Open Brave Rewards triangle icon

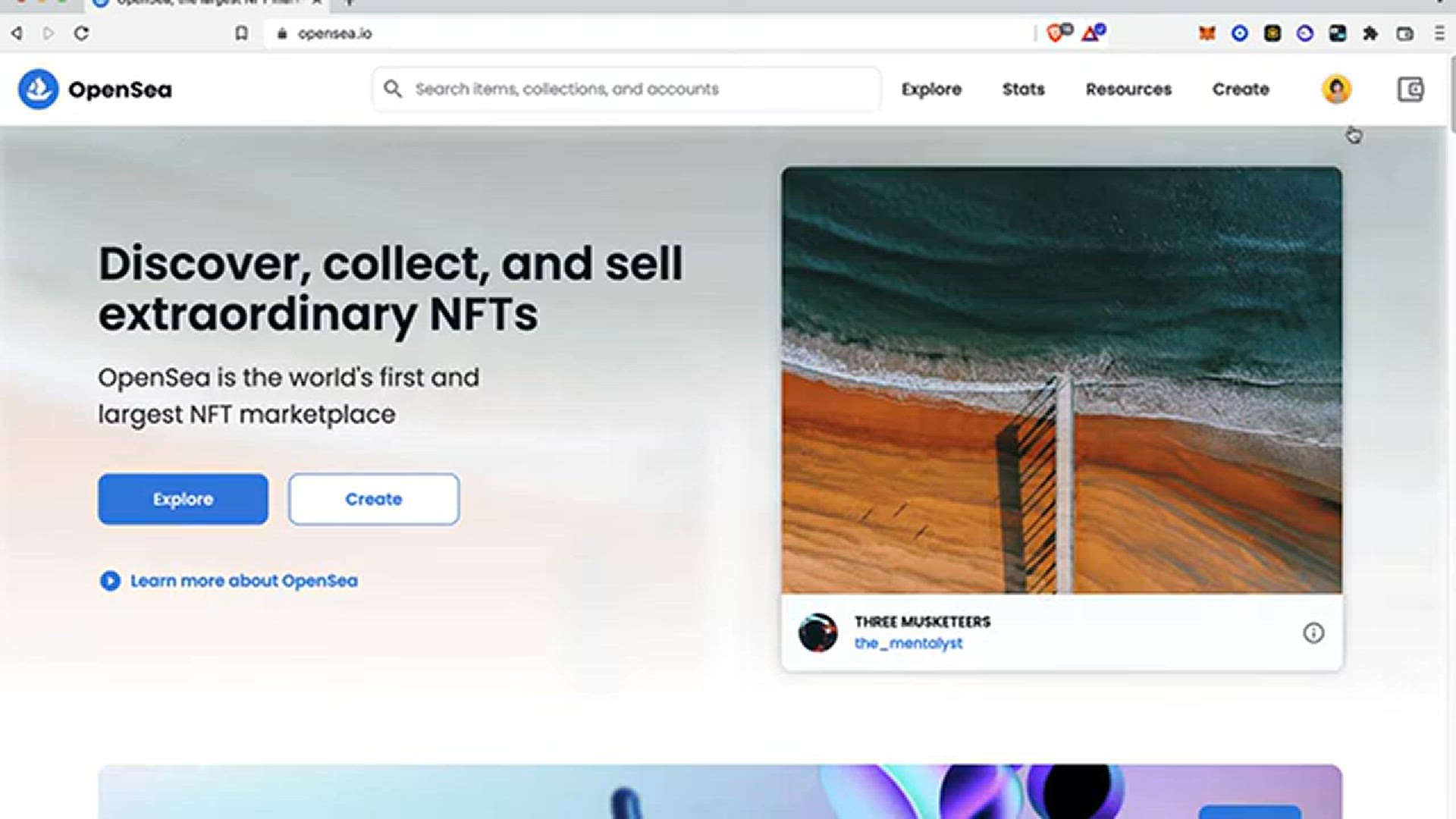coord(1092,33)
